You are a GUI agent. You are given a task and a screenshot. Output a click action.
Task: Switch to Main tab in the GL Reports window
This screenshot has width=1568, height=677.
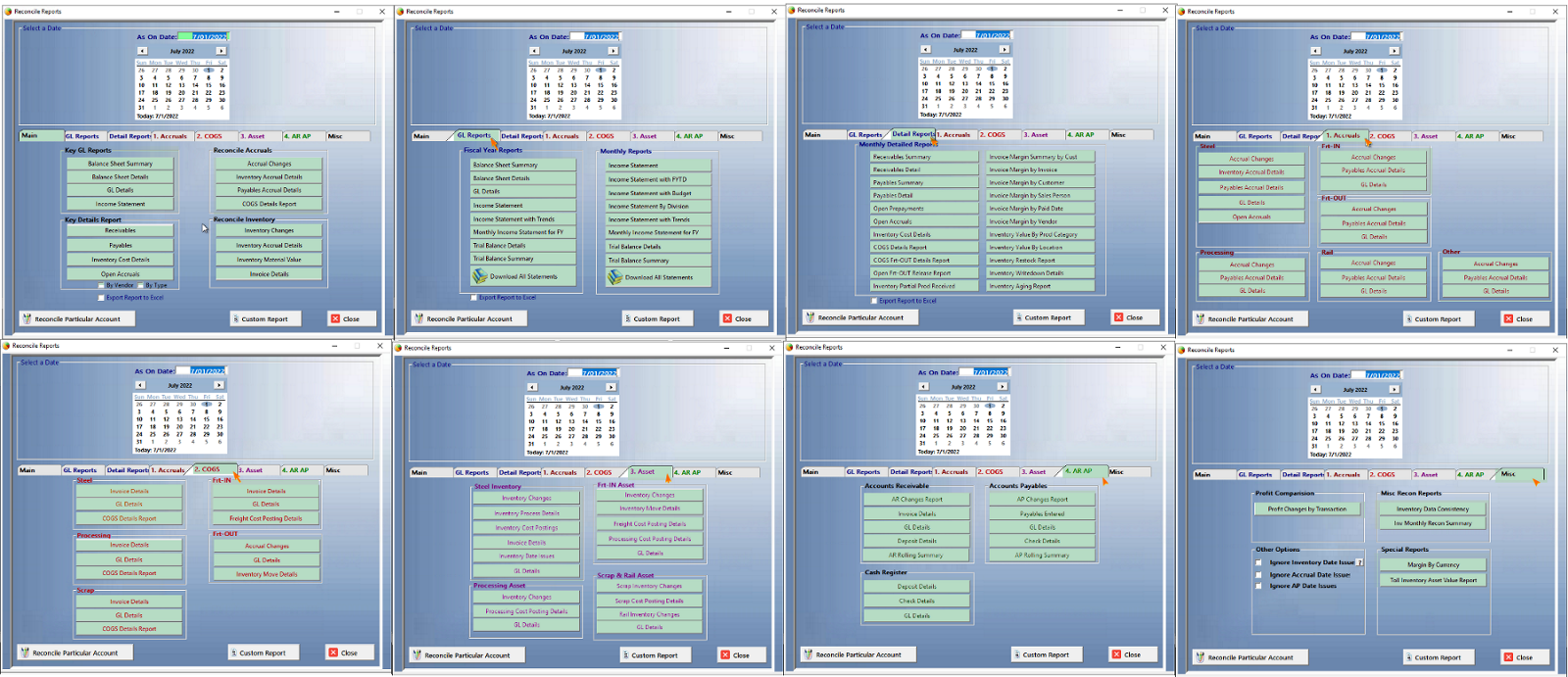432,136
